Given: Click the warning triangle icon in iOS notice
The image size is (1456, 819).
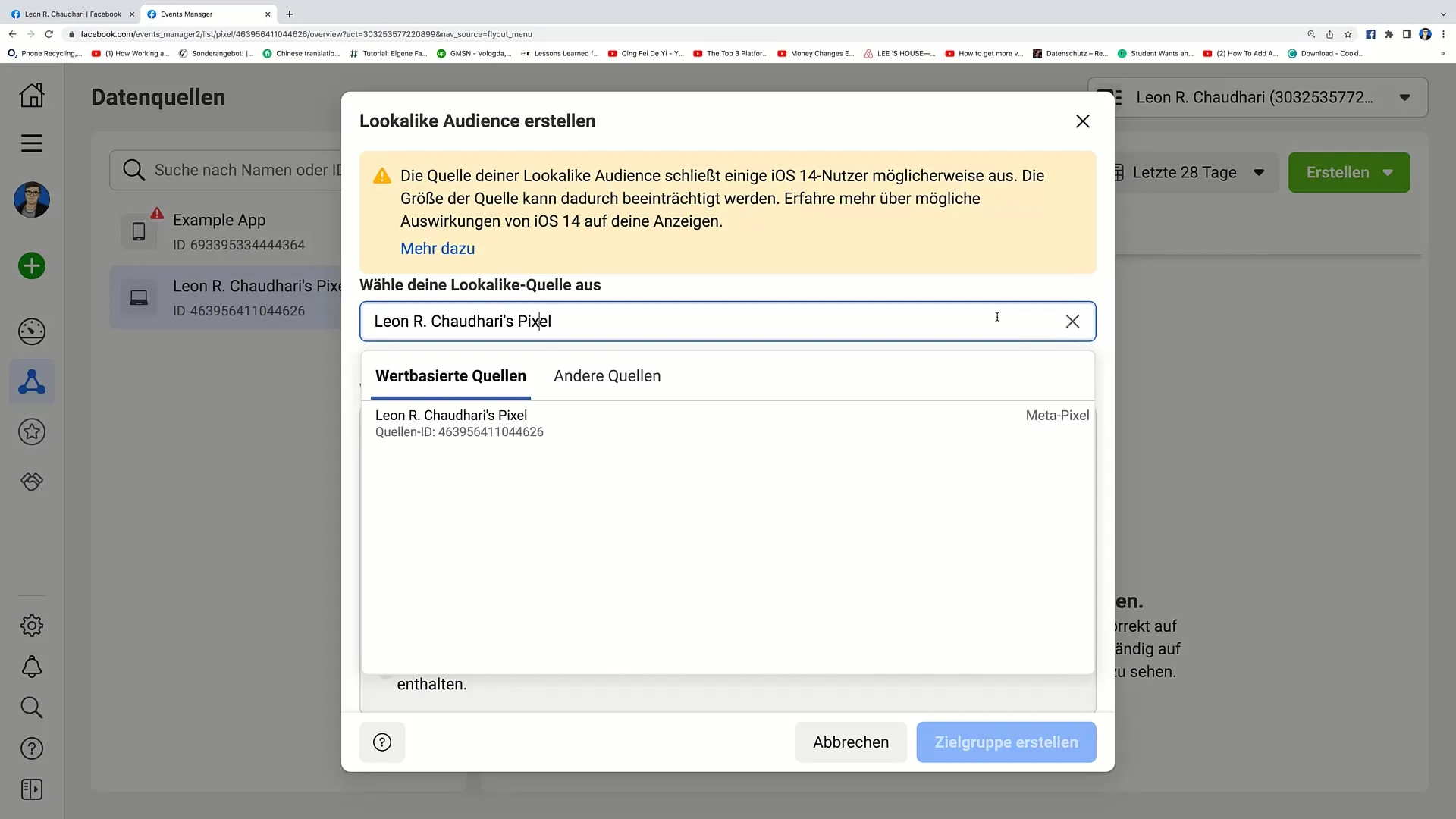Looking at the screenshot, I should [x=384, y=177].
